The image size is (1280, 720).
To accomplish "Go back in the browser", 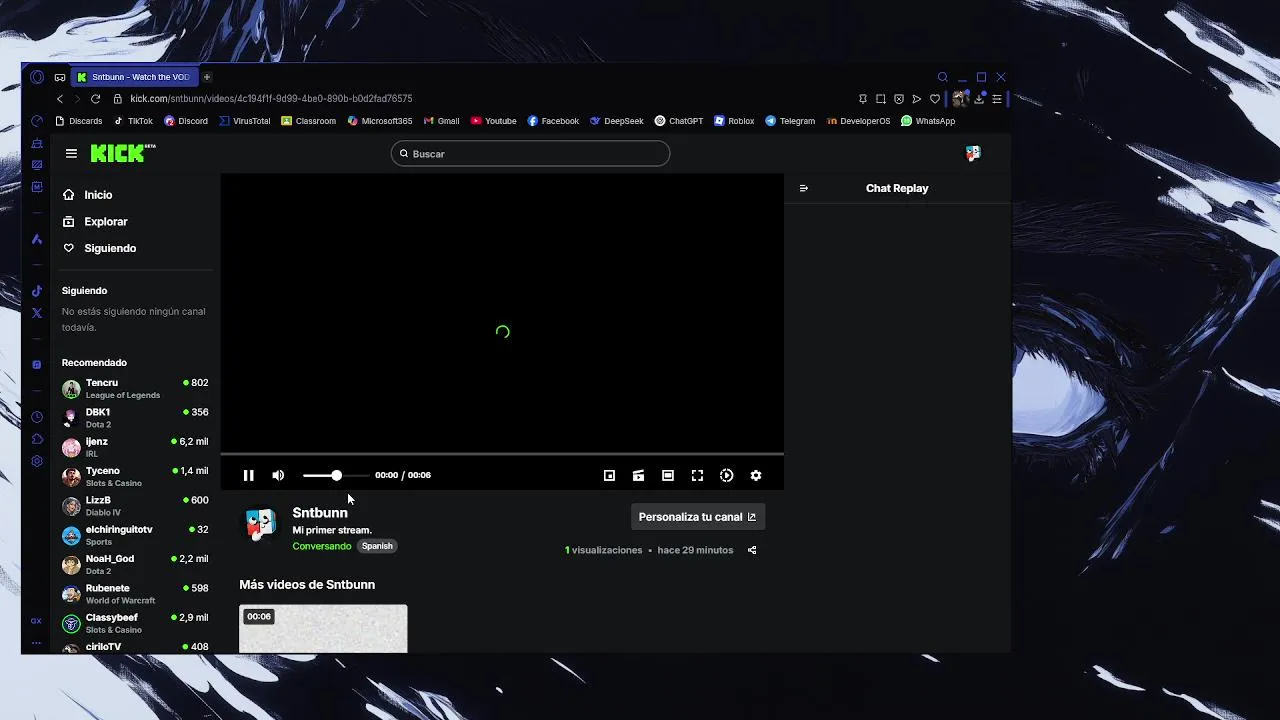I will [60, 99].
